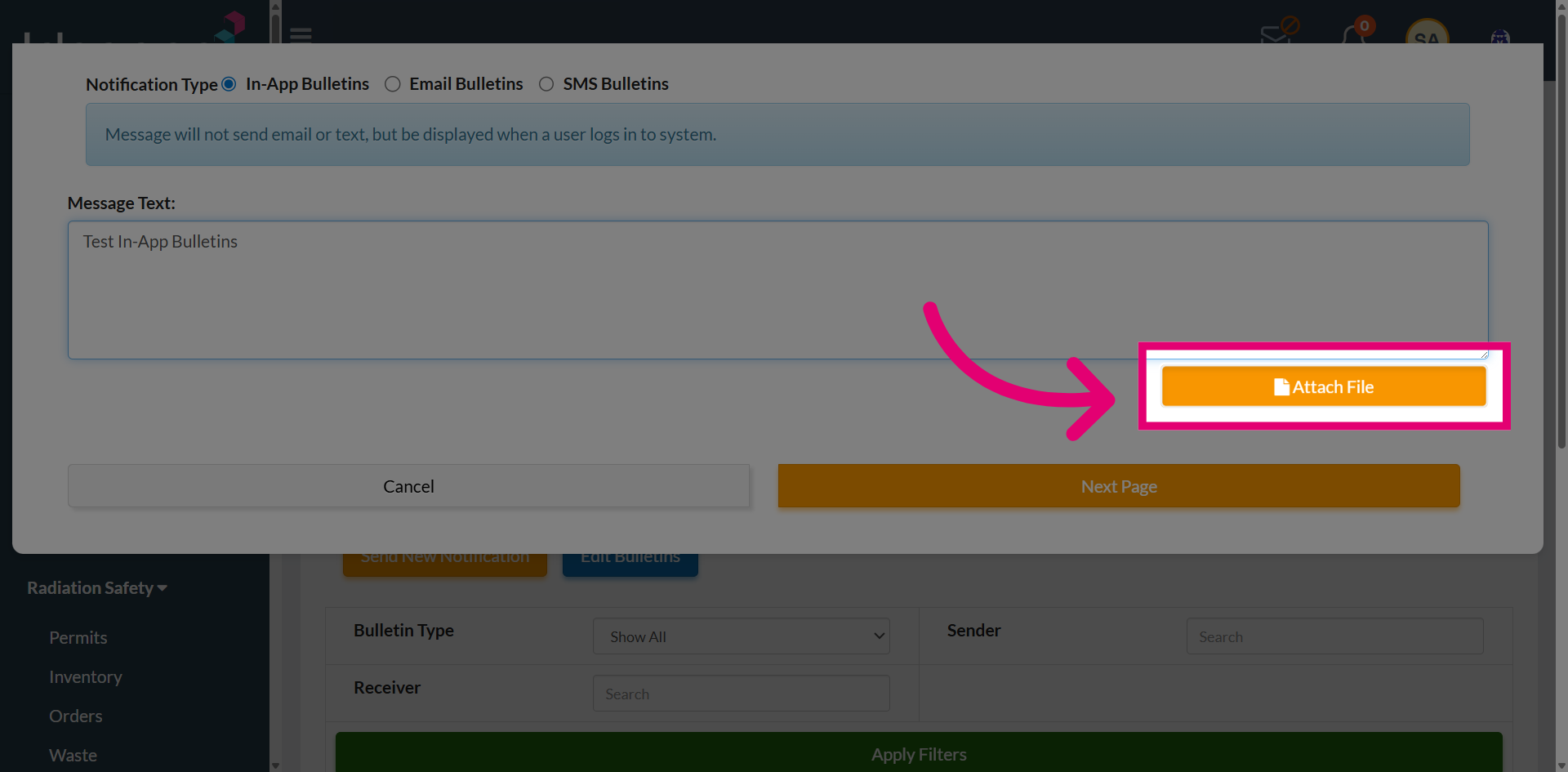This screenshot has height=772, width=1568.
Task: Select the Email Bulletins radio option
Action: [393, 84]
